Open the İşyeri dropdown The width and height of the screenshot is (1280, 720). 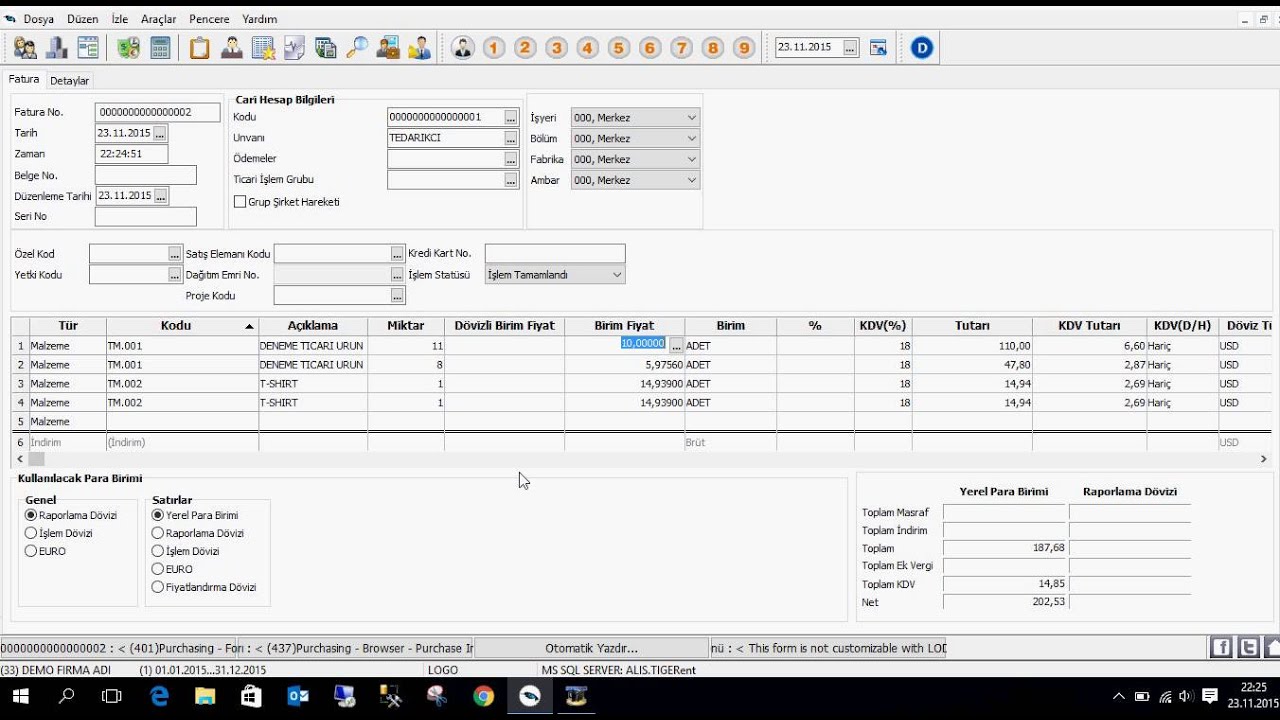pos(635,118)
